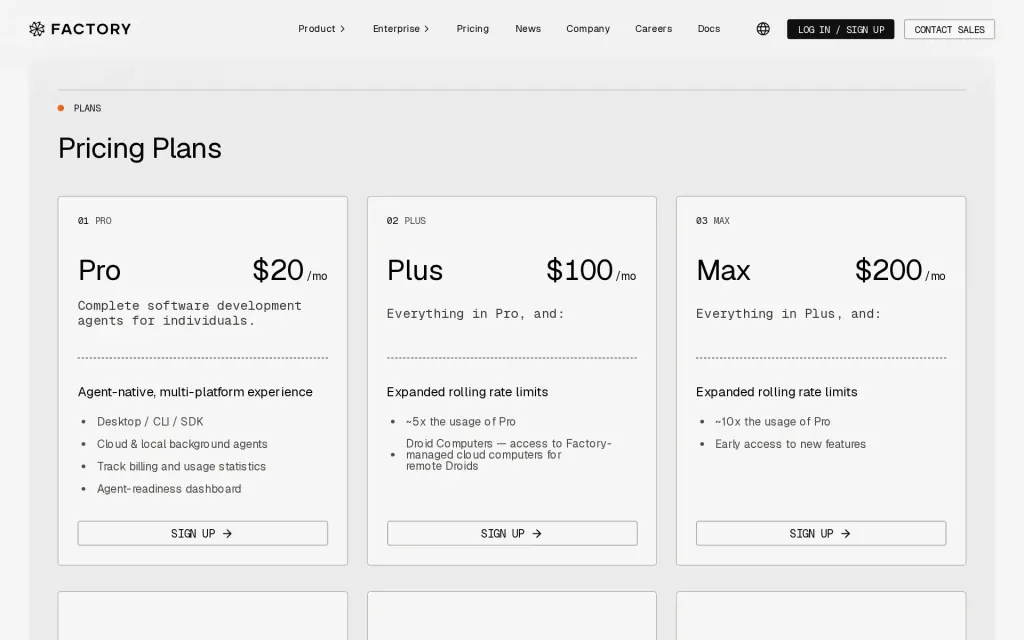Click the $20 /mo price
This screenshot has width=1024, height=640.
coord(290,270)
